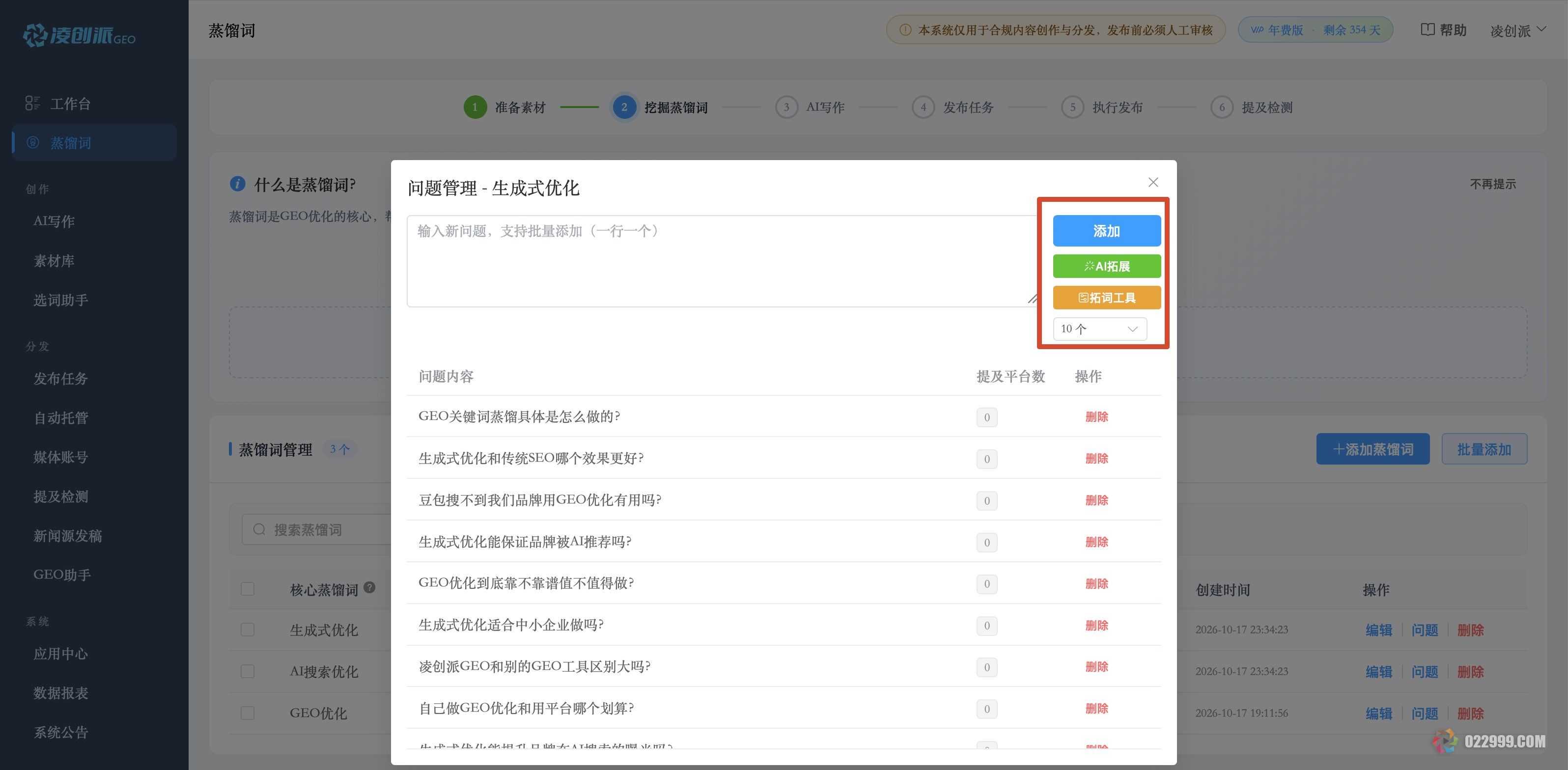This screenshot has height=770, width=1568.
Task: Click the blue 添加 button in dialog
Action: point(1107,231)
